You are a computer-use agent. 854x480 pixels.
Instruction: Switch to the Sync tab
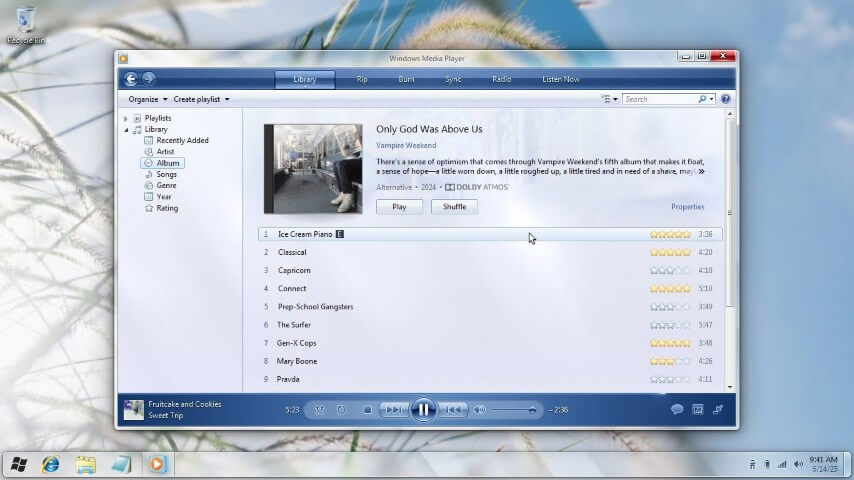[453, 79]
